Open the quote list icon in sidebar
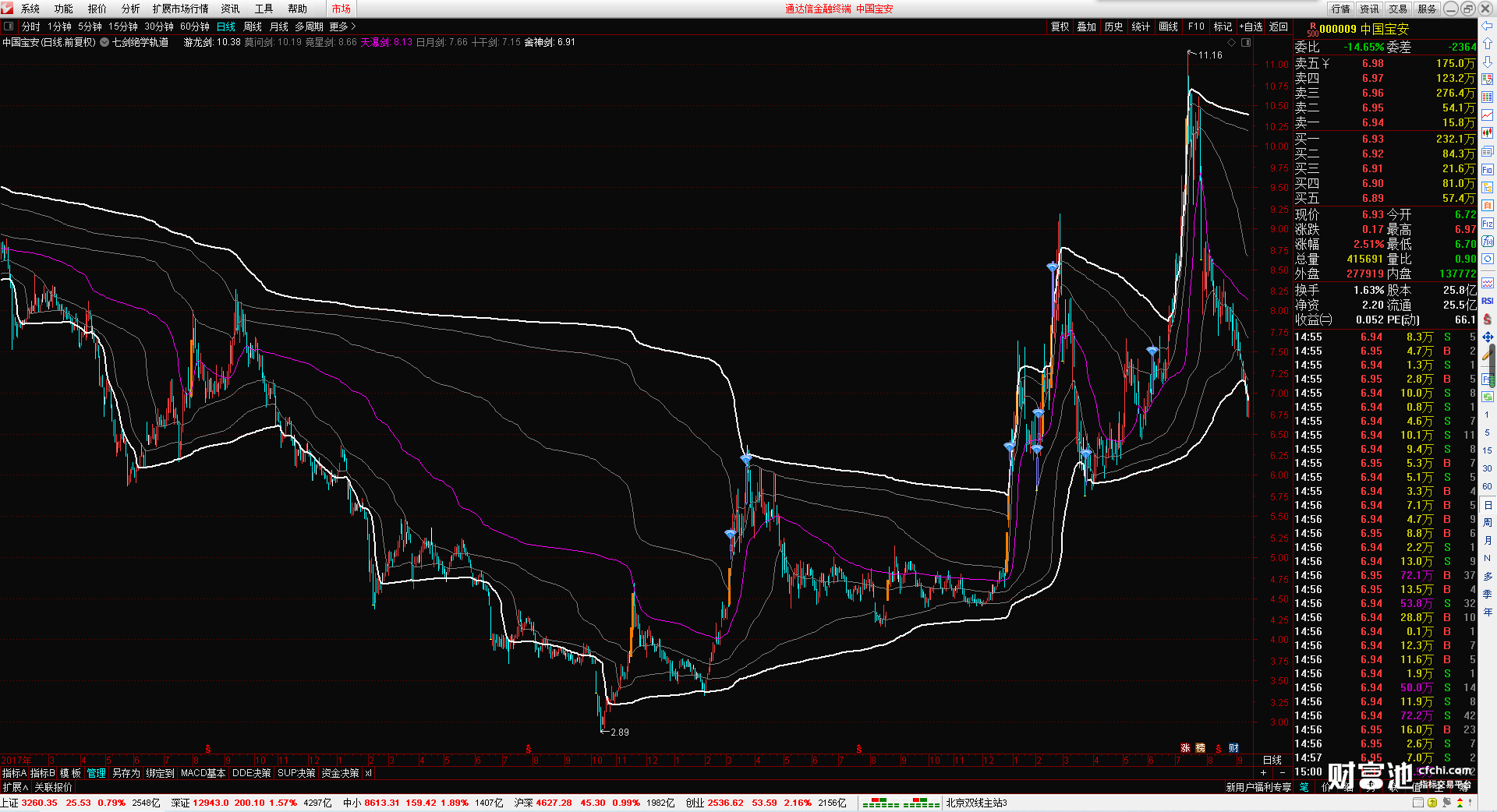The image size is (1497, 812). tap(1488, 79)
